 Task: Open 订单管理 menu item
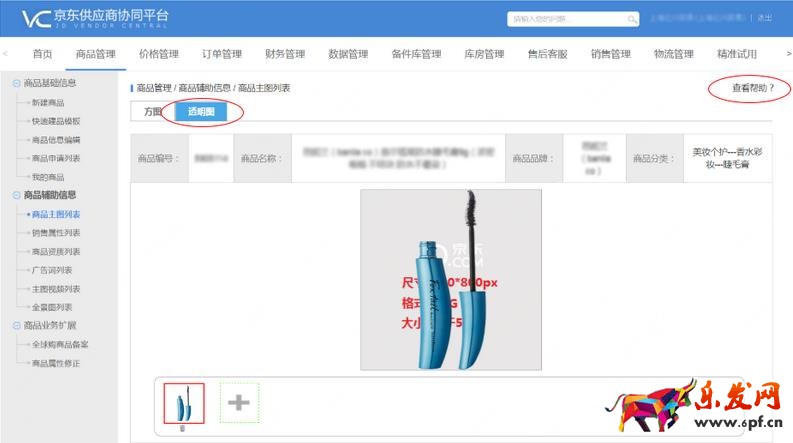222,54
